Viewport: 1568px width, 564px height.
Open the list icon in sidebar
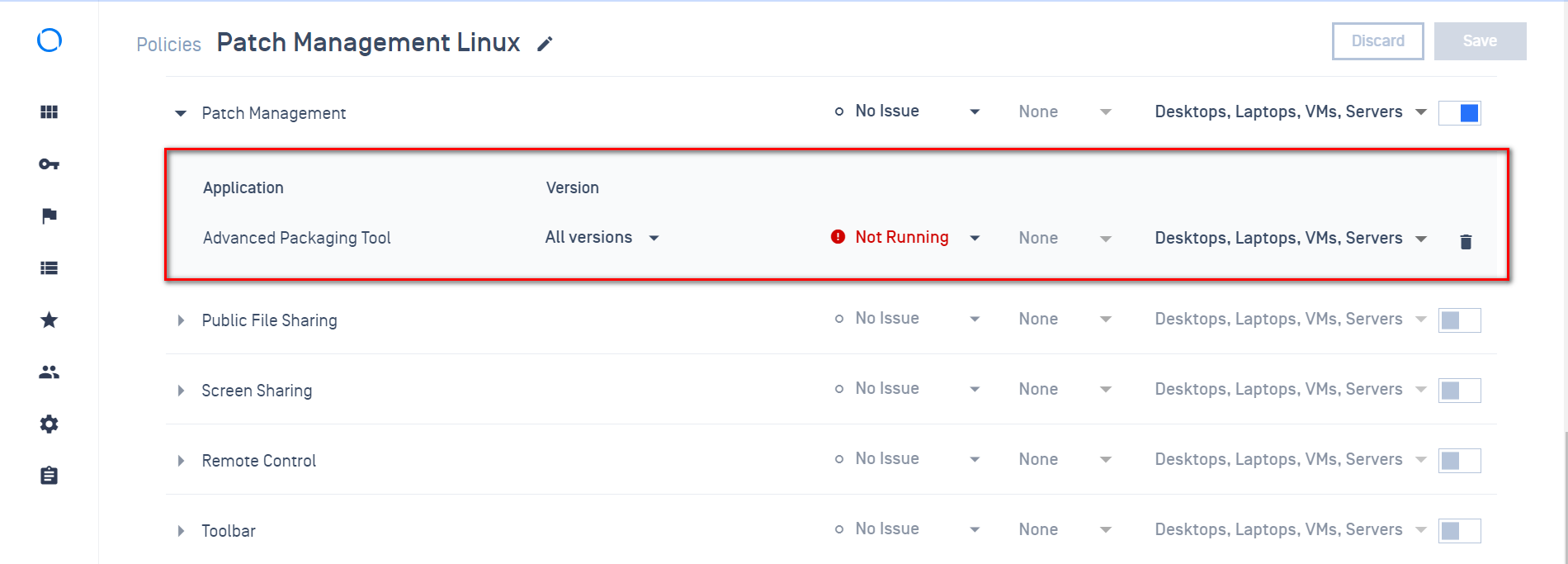(x=50, y=268)
